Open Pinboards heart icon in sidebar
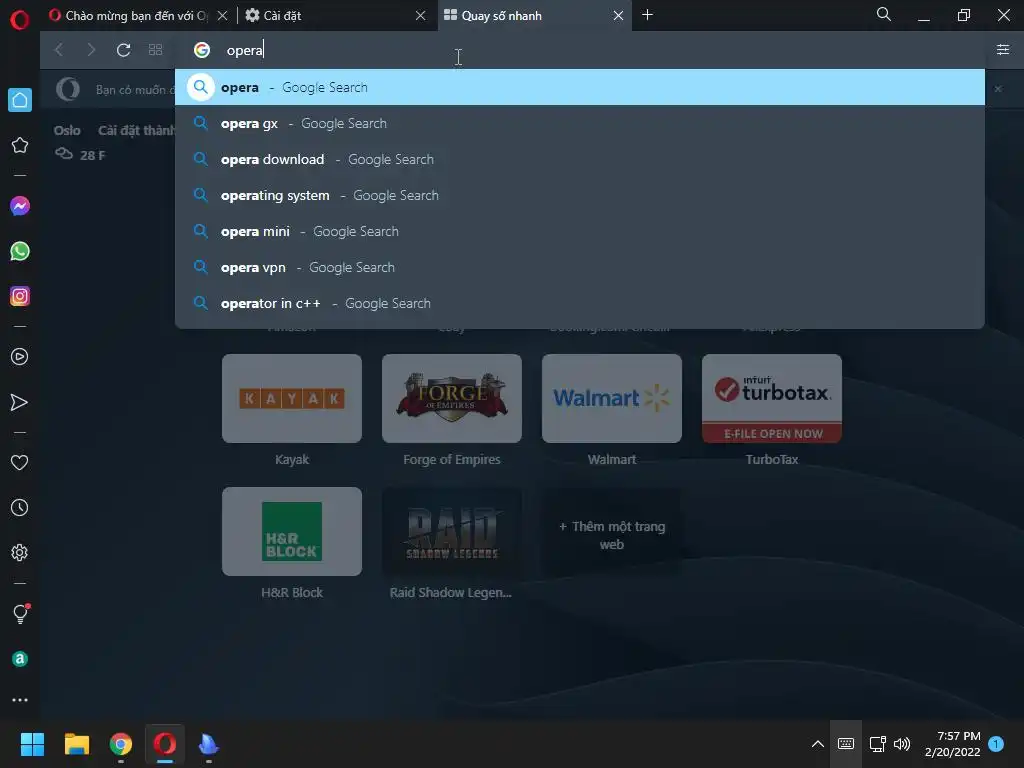Screen dimensions: 1024x768 20,462
